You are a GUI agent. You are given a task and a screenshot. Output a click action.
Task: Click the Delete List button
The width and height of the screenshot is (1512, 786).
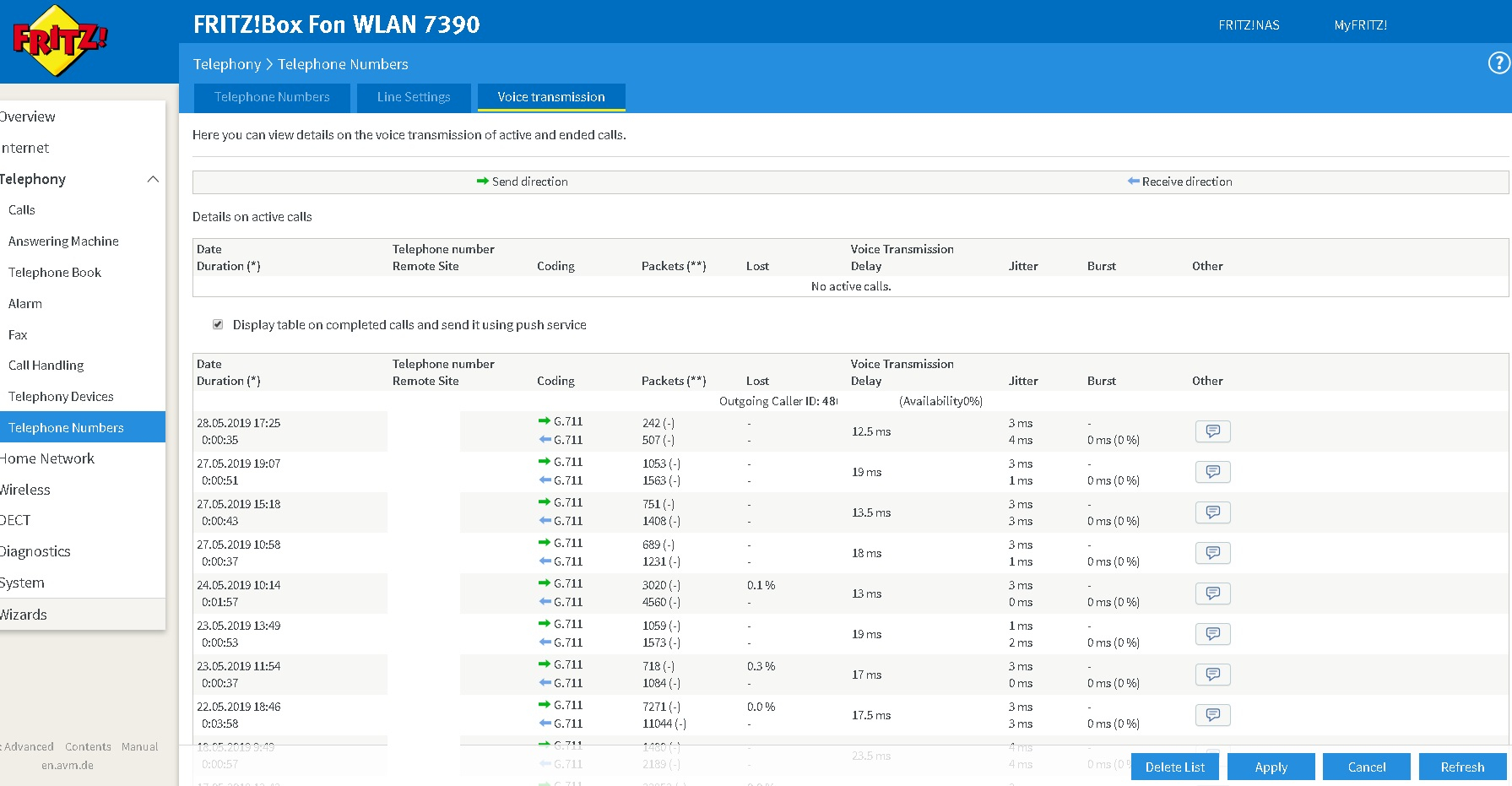pos(1175,767)
